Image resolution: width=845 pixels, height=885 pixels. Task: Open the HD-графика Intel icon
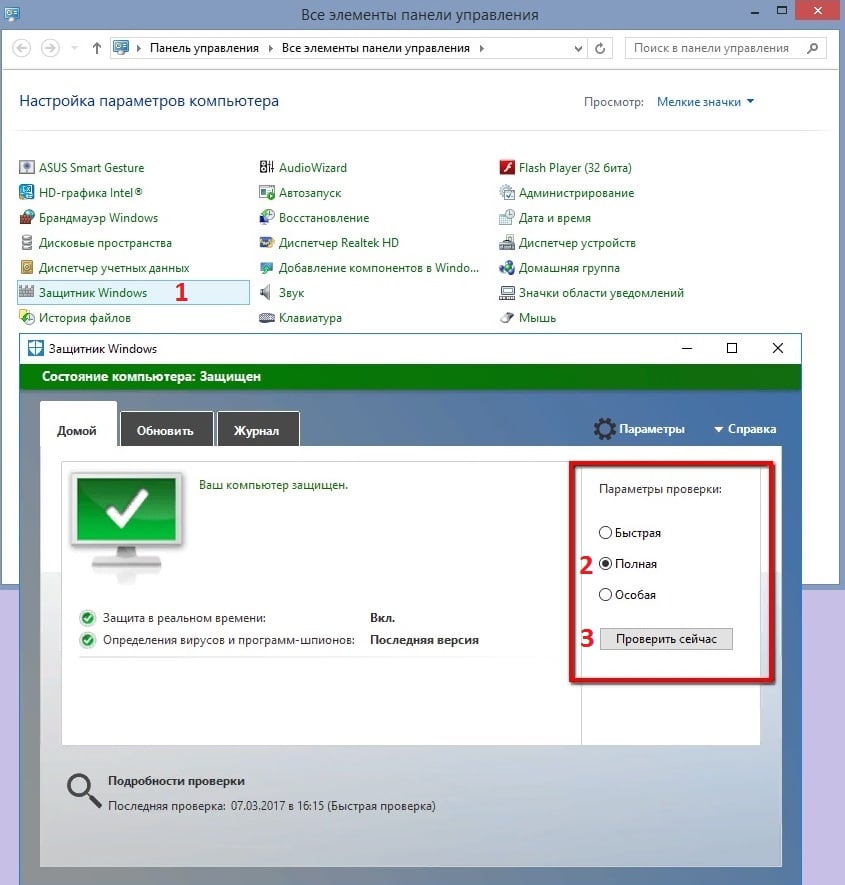[27, 192]
